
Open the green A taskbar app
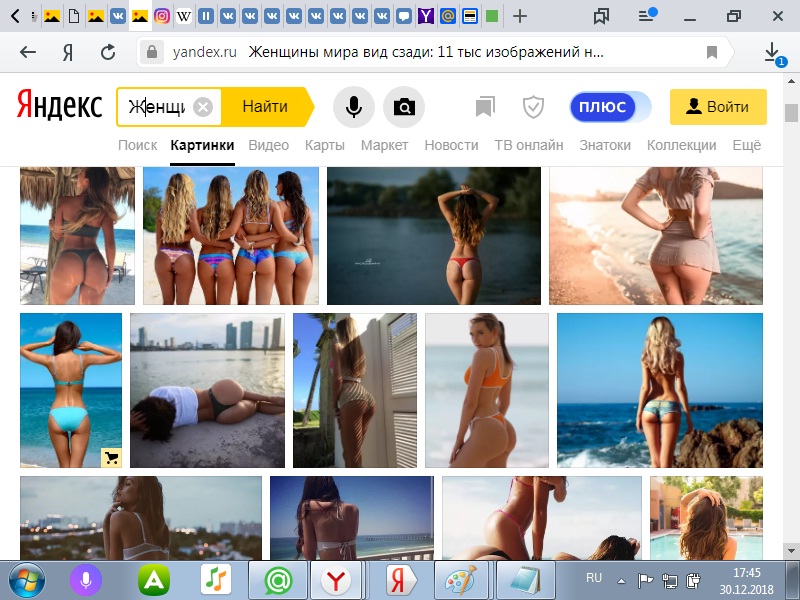(x=154, y=581)
